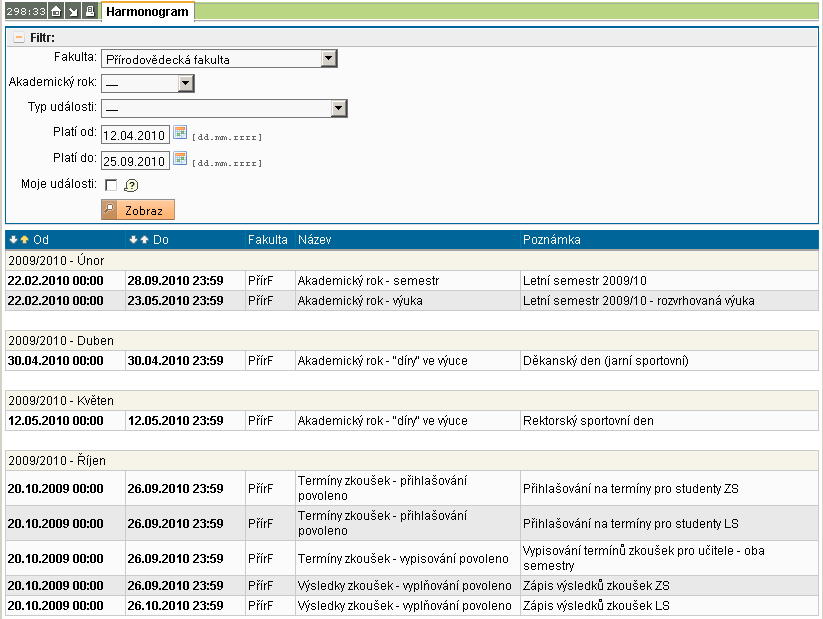The height and width of the screenshot is (619, 823).
Task: Focus the Platí do date field
Action: (135, 161)
